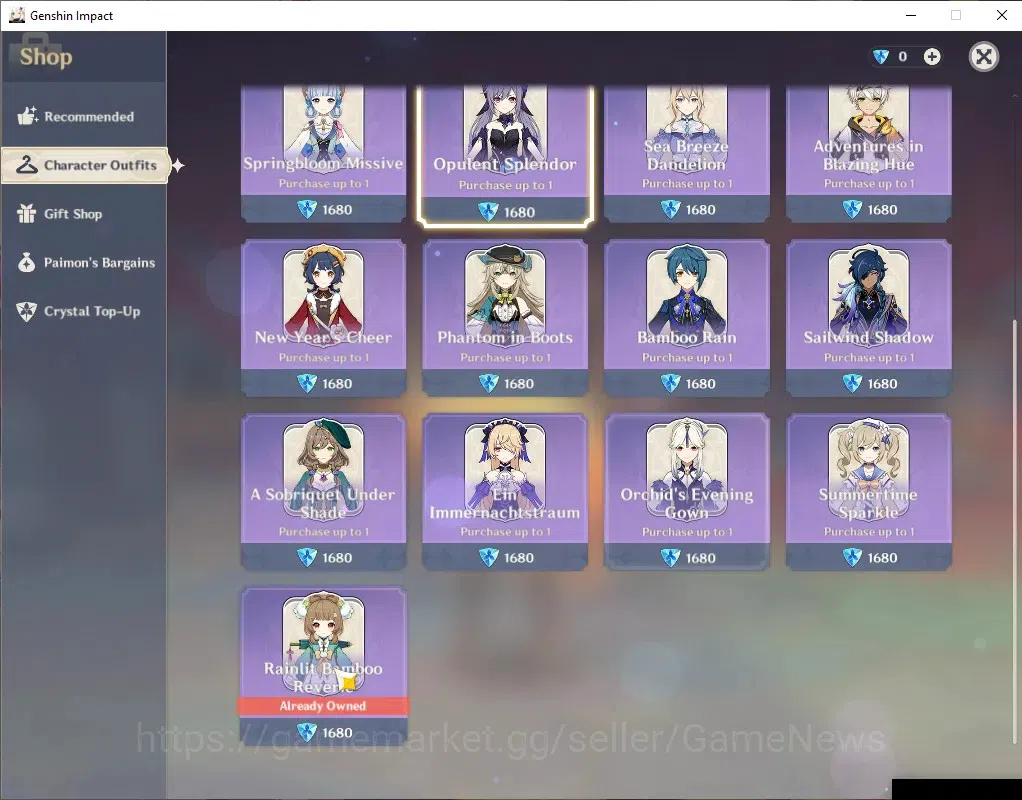Minimize the Genshin Impact window
Viewport: 1022px width, 800px height.
911,15
